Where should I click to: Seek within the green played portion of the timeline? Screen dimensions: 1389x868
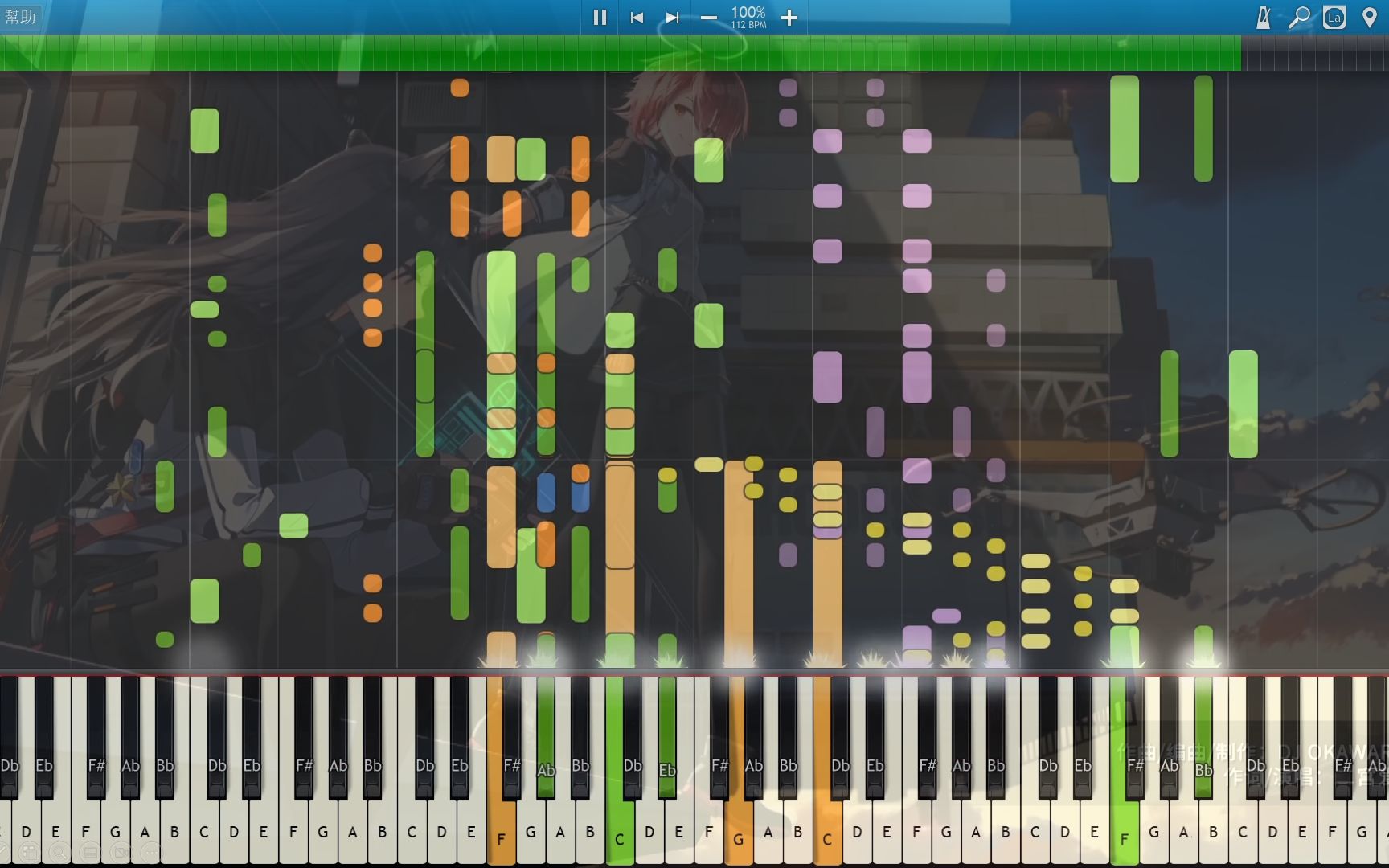pos(621,53)
